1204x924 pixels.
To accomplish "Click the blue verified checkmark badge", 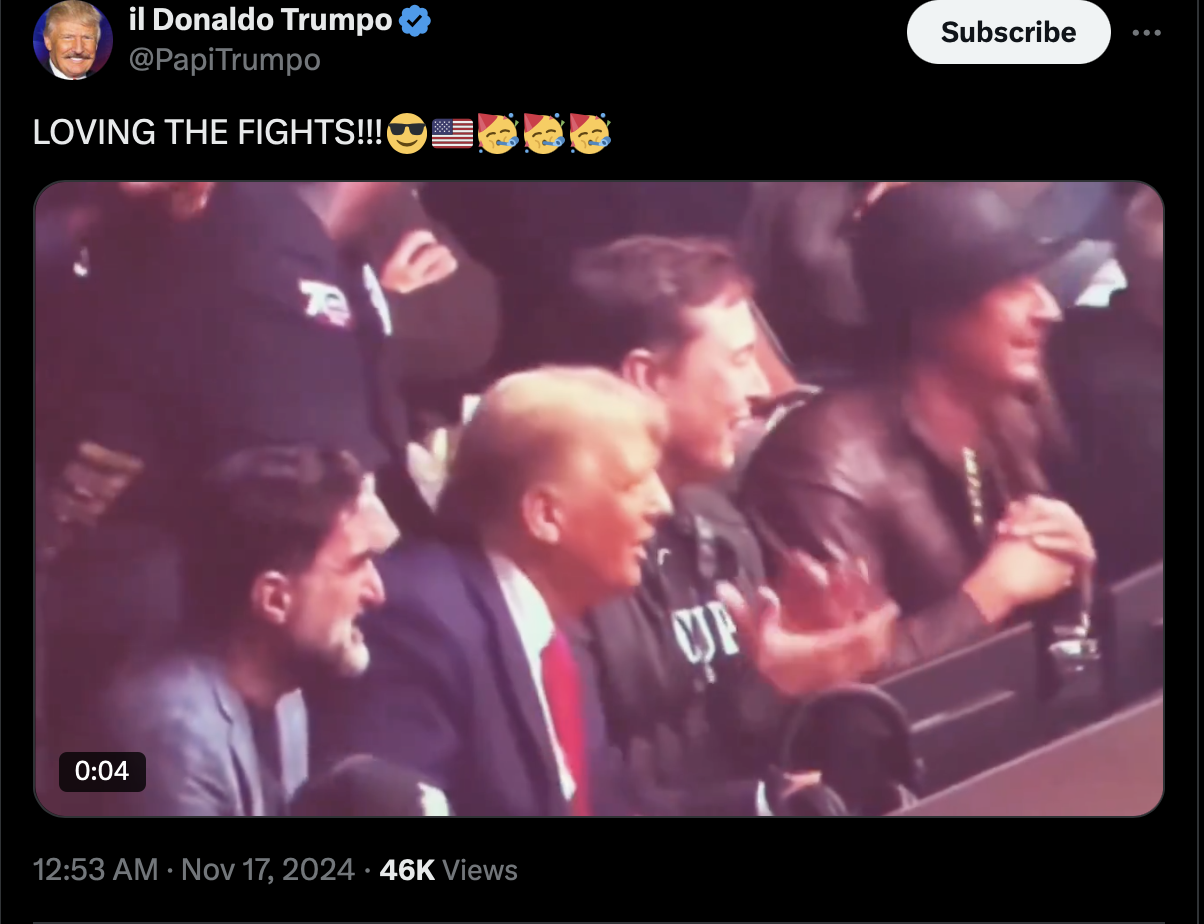I will [416, 20].
